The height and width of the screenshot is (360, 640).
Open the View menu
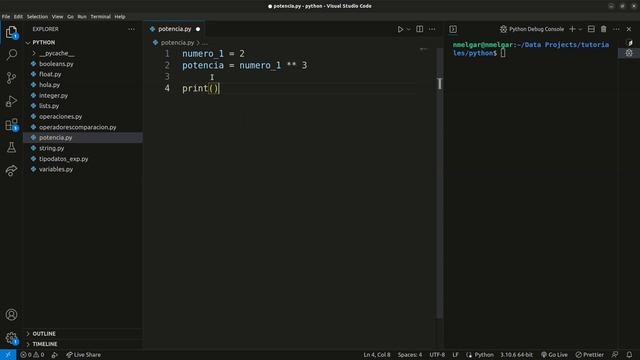[x=57, y=17]
